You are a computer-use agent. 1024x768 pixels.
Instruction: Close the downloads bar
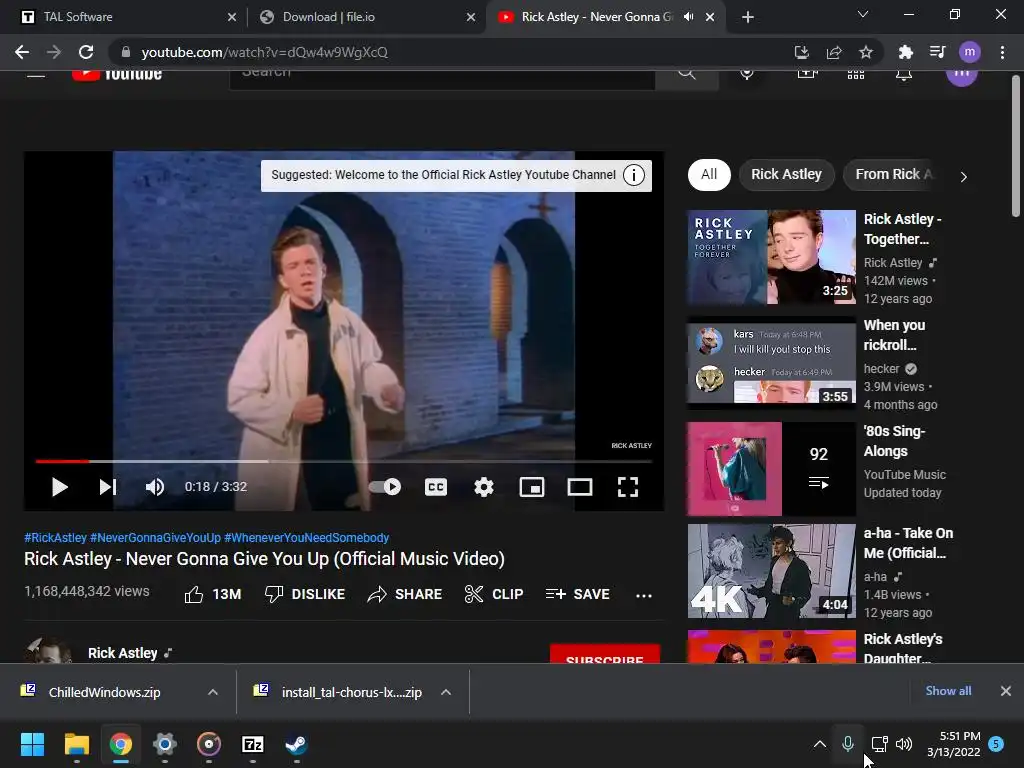[1006, 691]
